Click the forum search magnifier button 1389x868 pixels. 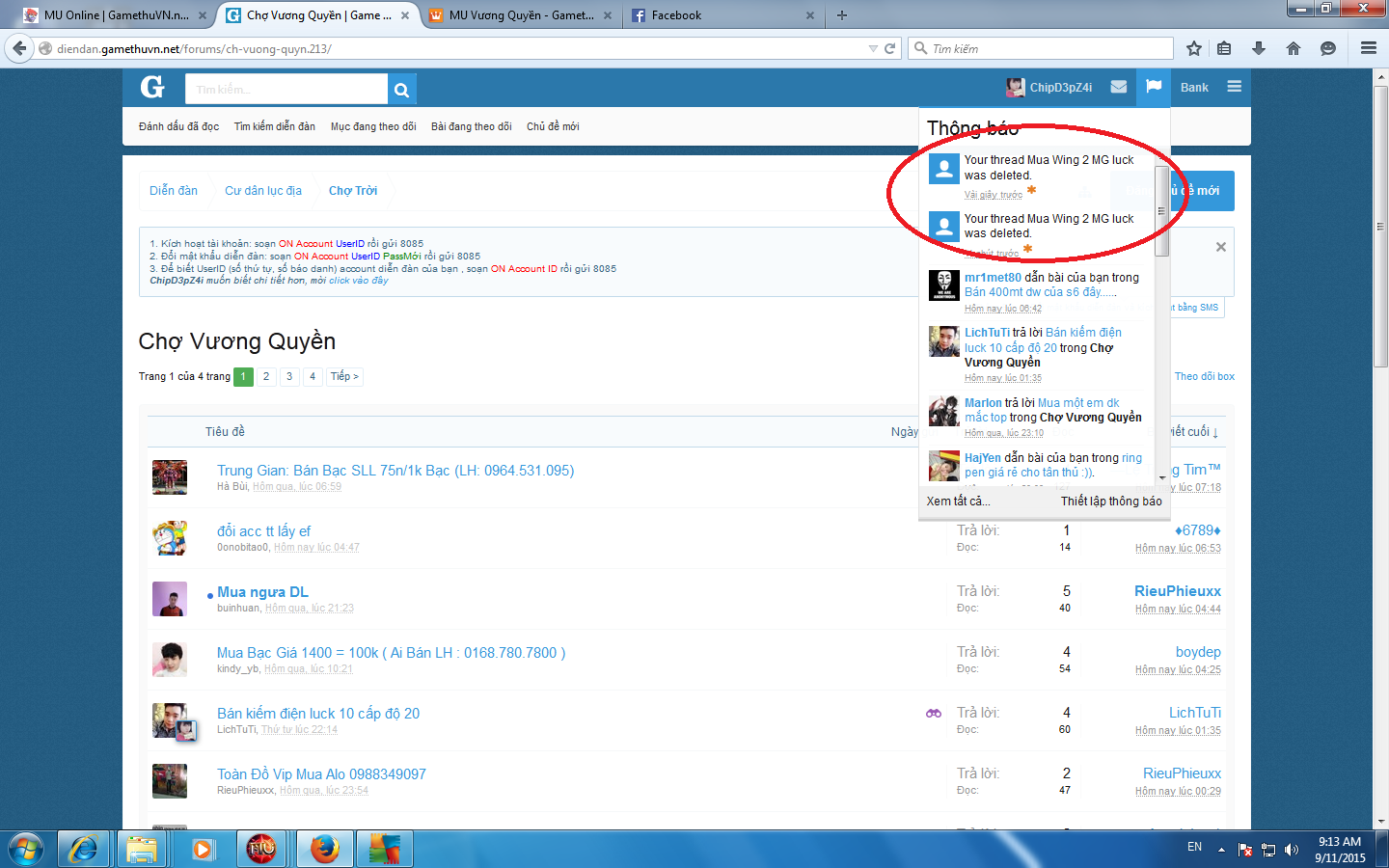401,90
